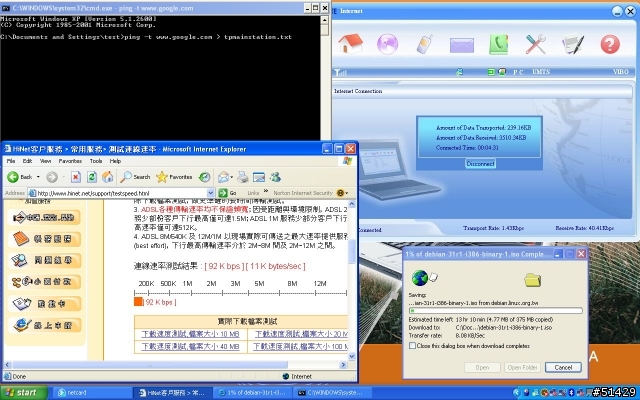The height and width of the screenshot is (400, 640).
Task: Click the Receive Rate 40.41Kbps text
Action: coord(584,228)
